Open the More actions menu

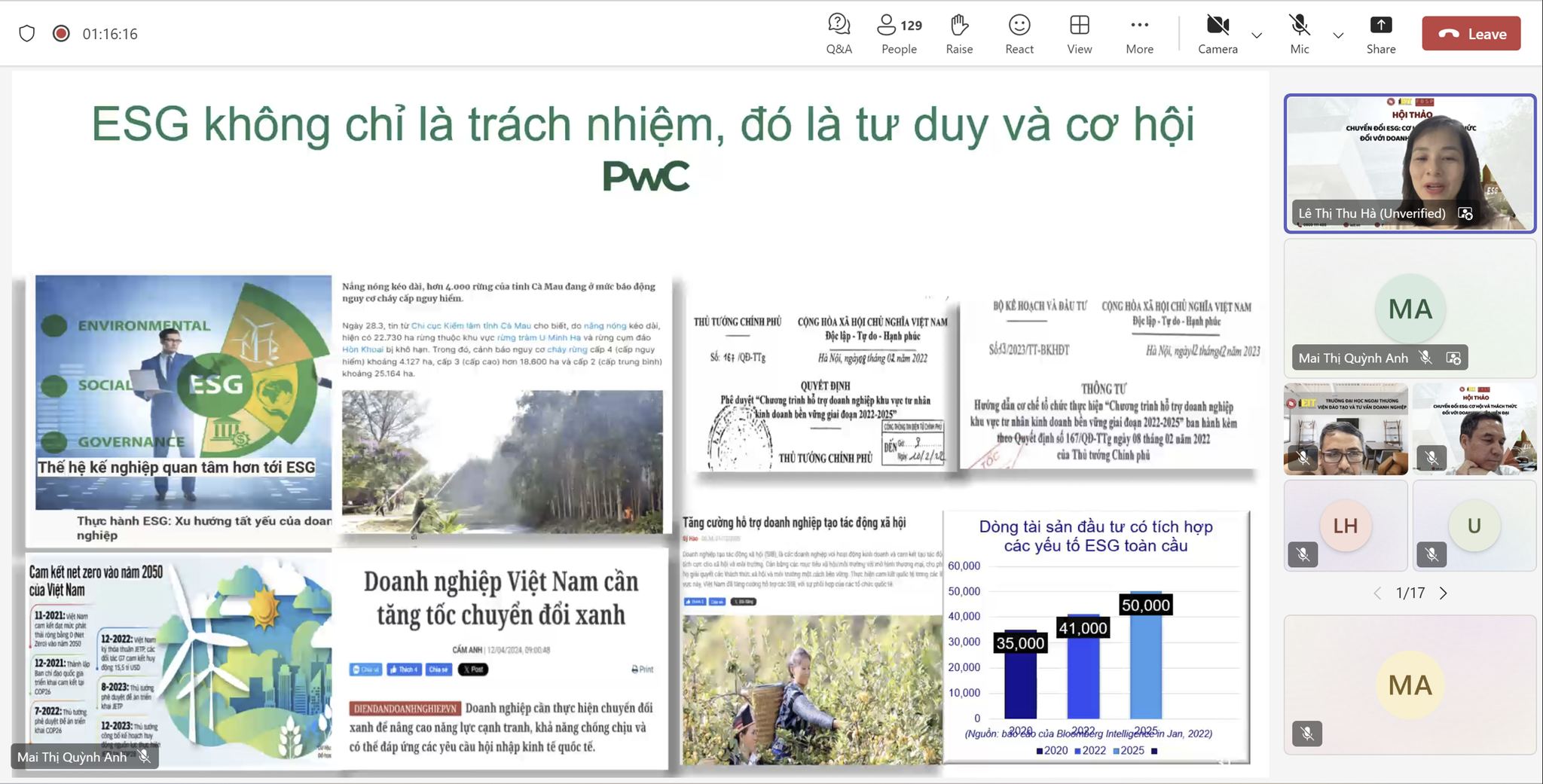point(1139,34)
